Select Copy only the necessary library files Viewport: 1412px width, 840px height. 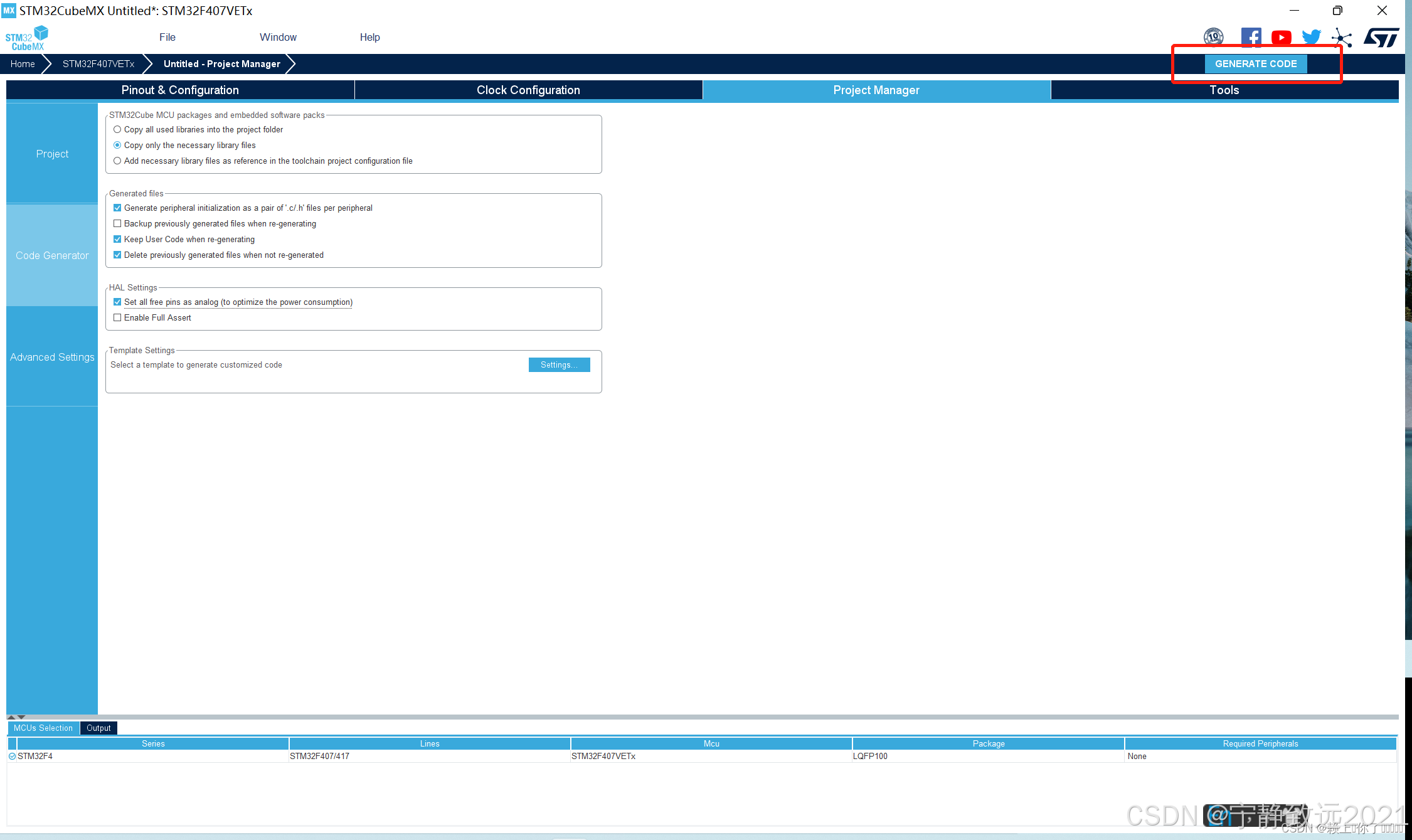pyautogui.click(x=117, y=146)
